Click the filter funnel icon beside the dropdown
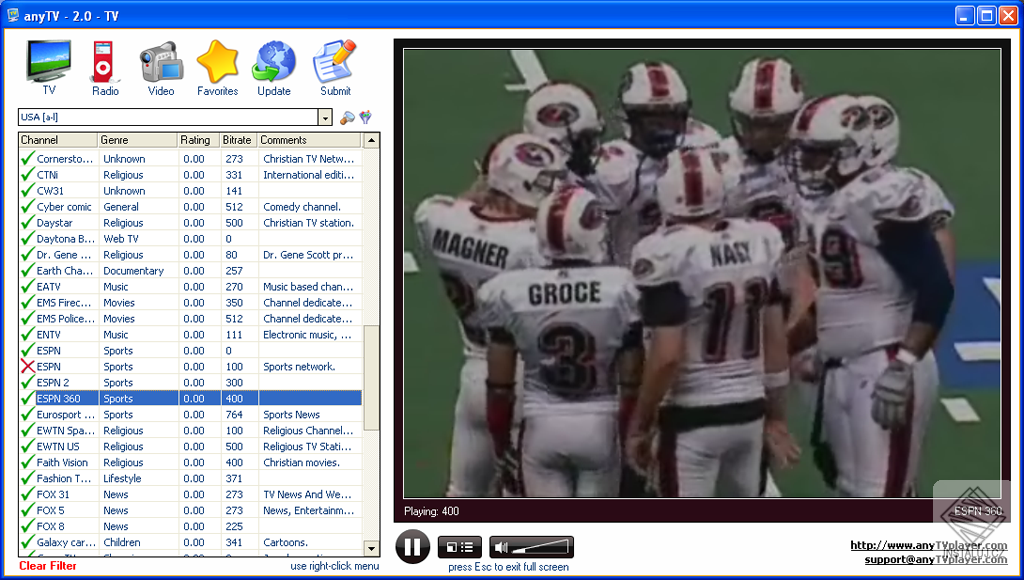Screen dimensions: 1024x580 coord(366,117)
